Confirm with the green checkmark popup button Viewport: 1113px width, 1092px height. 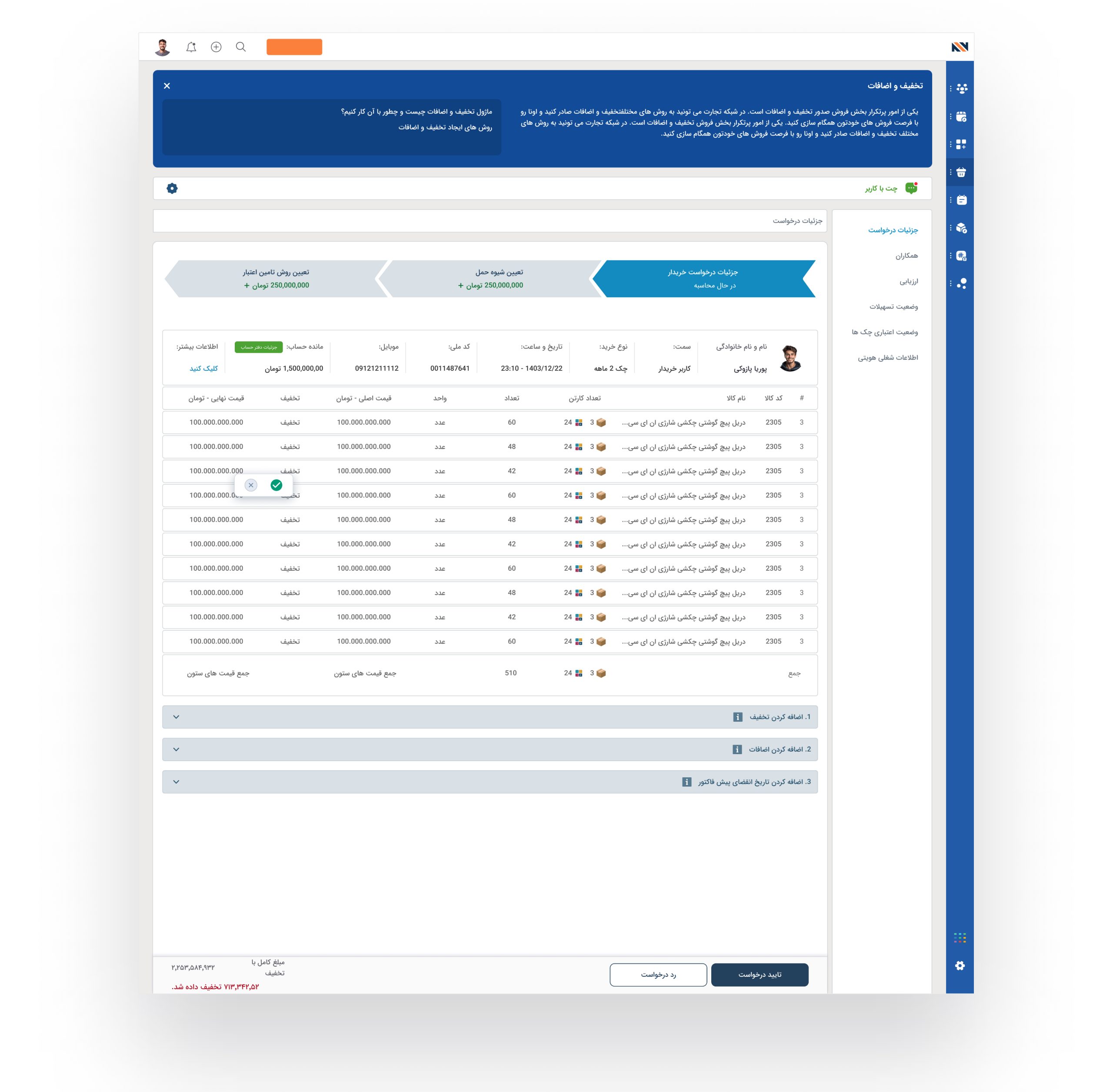[x=277, y=485]
